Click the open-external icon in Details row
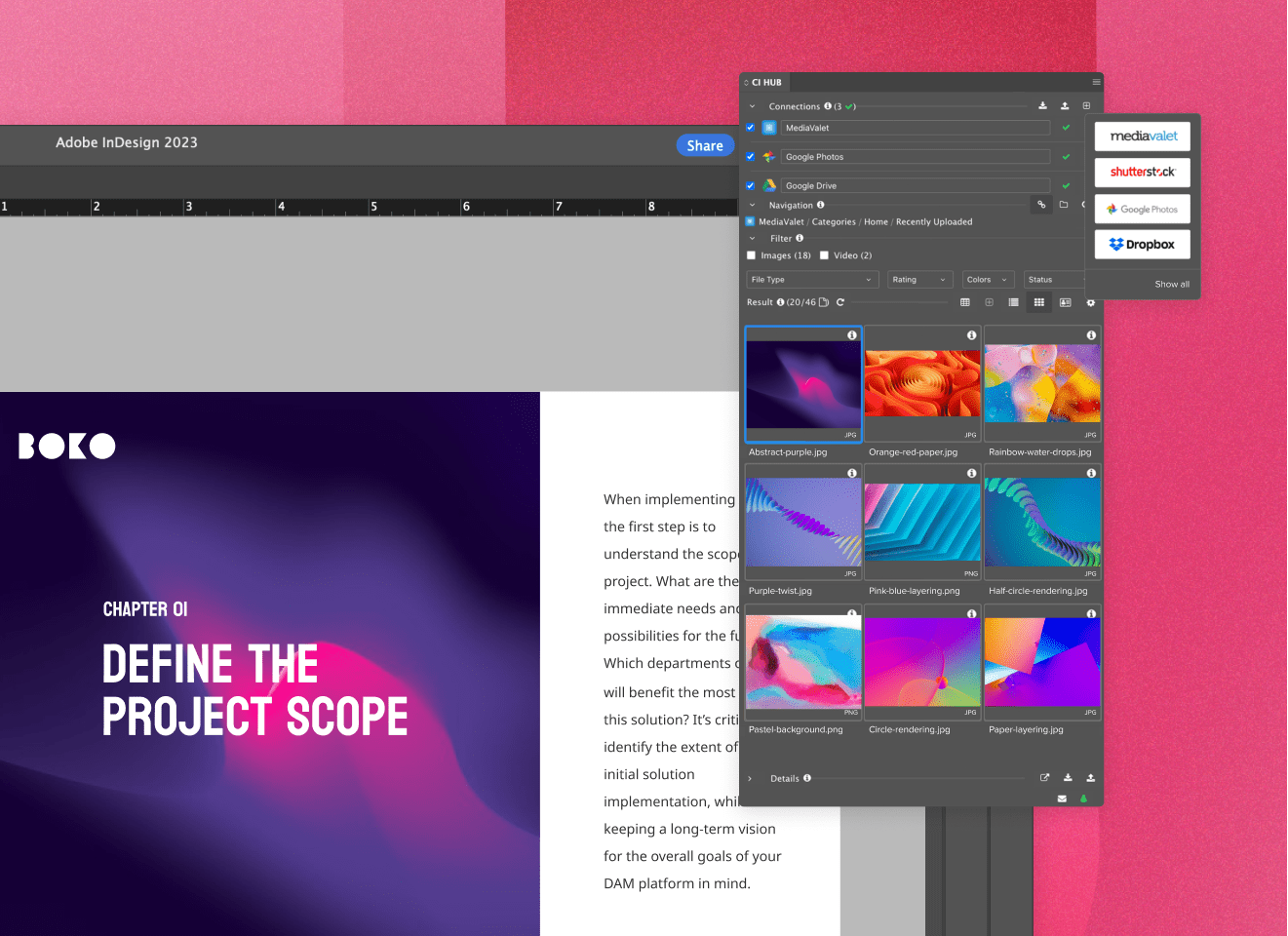Image resolution: width=1288 pixels, height=936 pixels. pyautogui.click(x=1045, y=778)
